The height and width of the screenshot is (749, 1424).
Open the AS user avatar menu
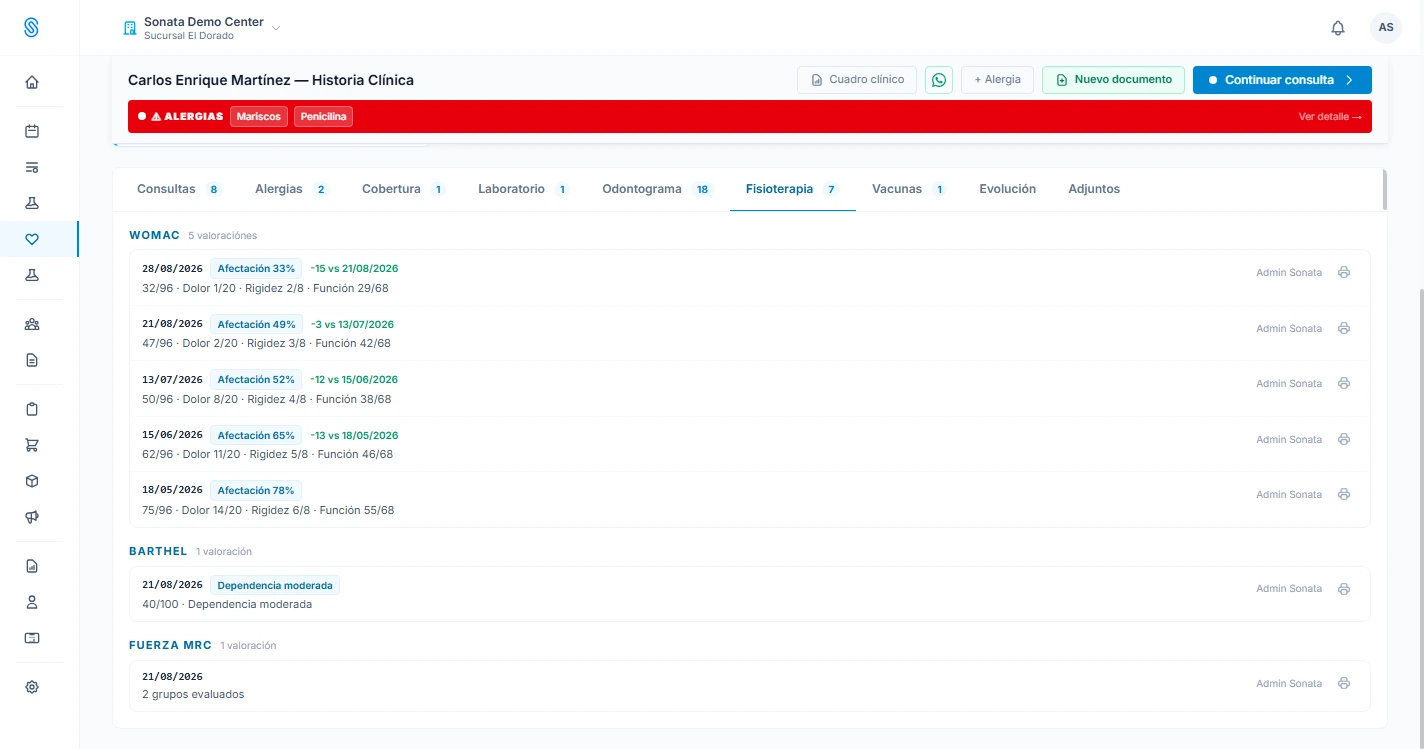tap(1386, 28)
